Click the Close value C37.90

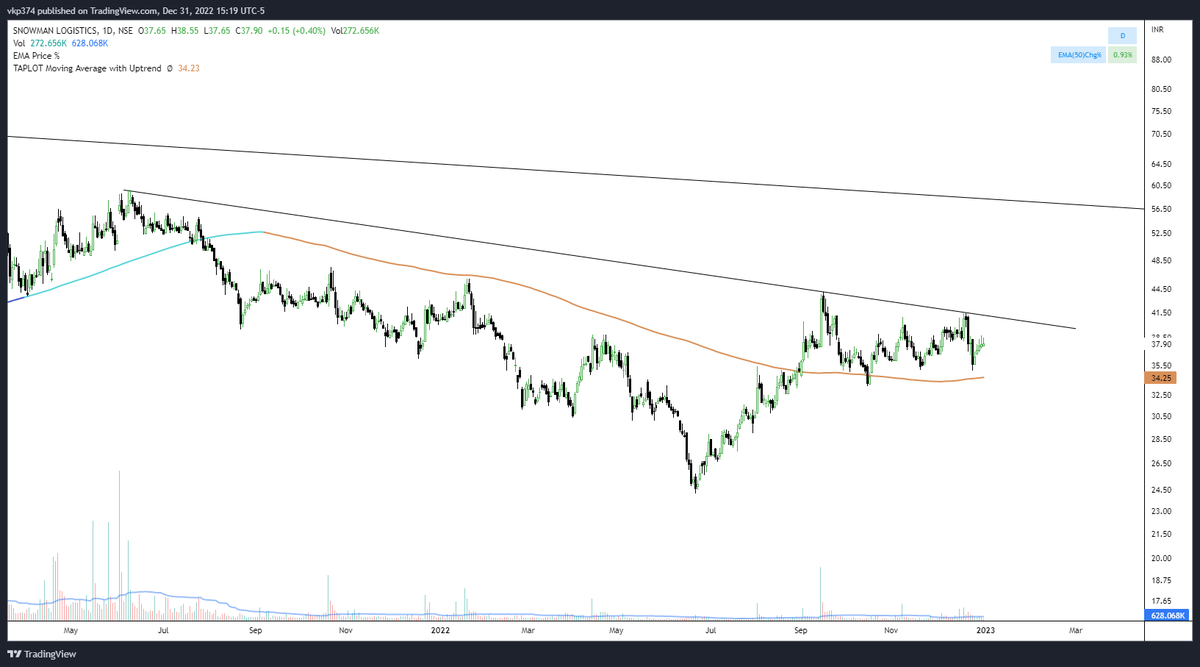[248, 30]
